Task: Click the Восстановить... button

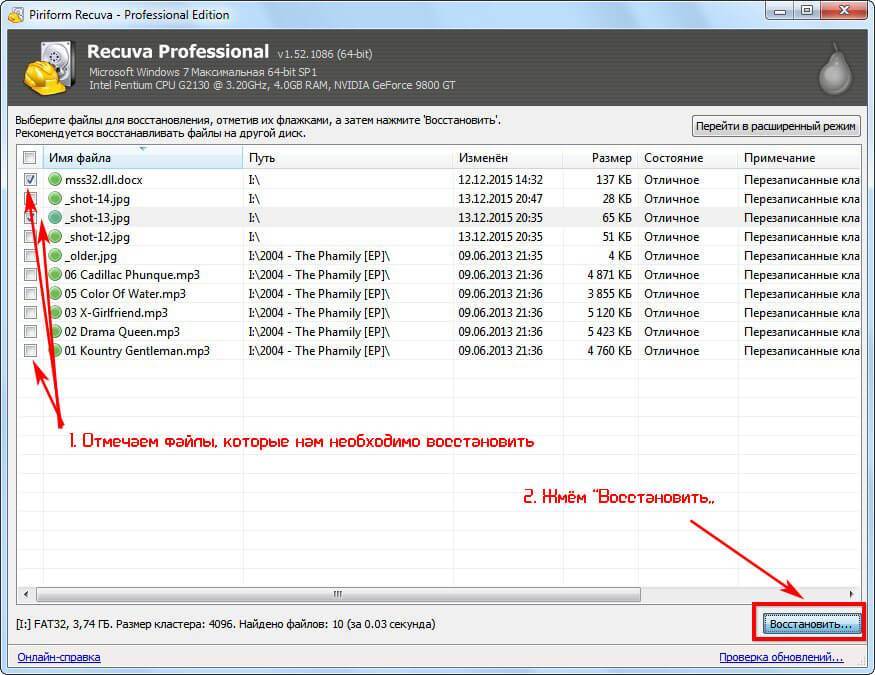Action: click(x=810, y=624)
